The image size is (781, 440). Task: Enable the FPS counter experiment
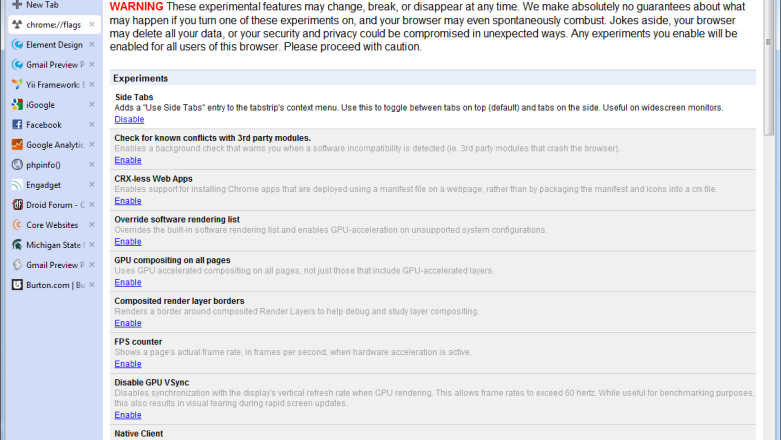(x=128, y=364)
